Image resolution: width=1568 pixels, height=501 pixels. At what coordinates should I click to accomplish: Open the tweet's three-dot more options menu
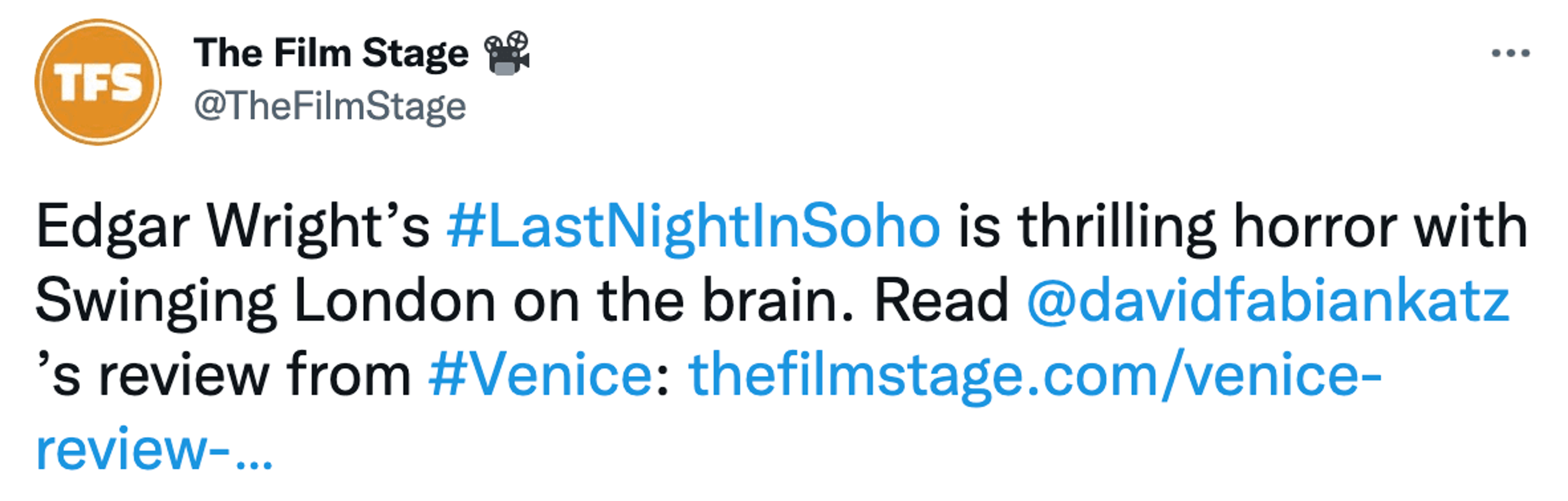(x=1510, y=53)
